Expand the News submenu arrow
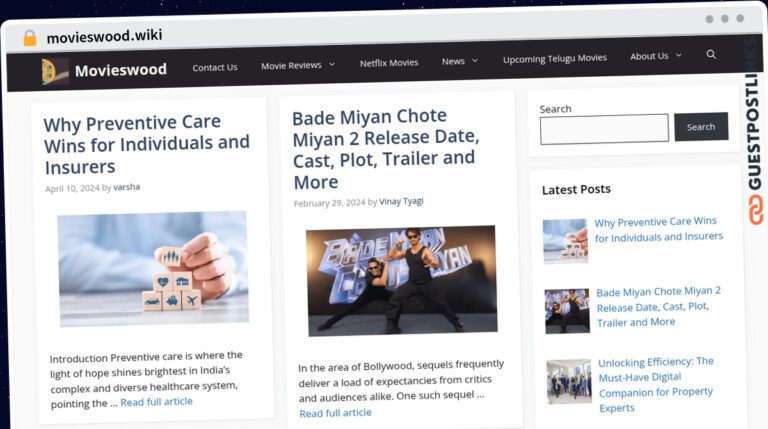The height and width of the screenshot is (429, 768). point(475,61)
